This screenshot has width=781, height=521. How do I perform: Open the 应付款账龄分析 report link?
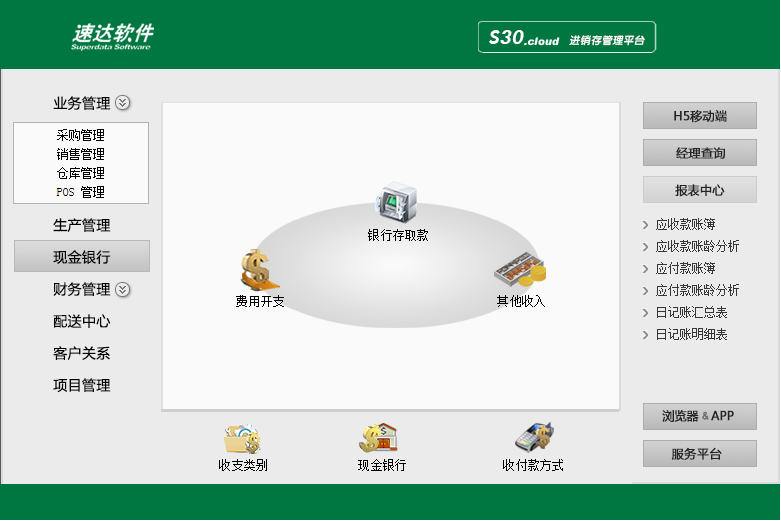click(697, 290)
